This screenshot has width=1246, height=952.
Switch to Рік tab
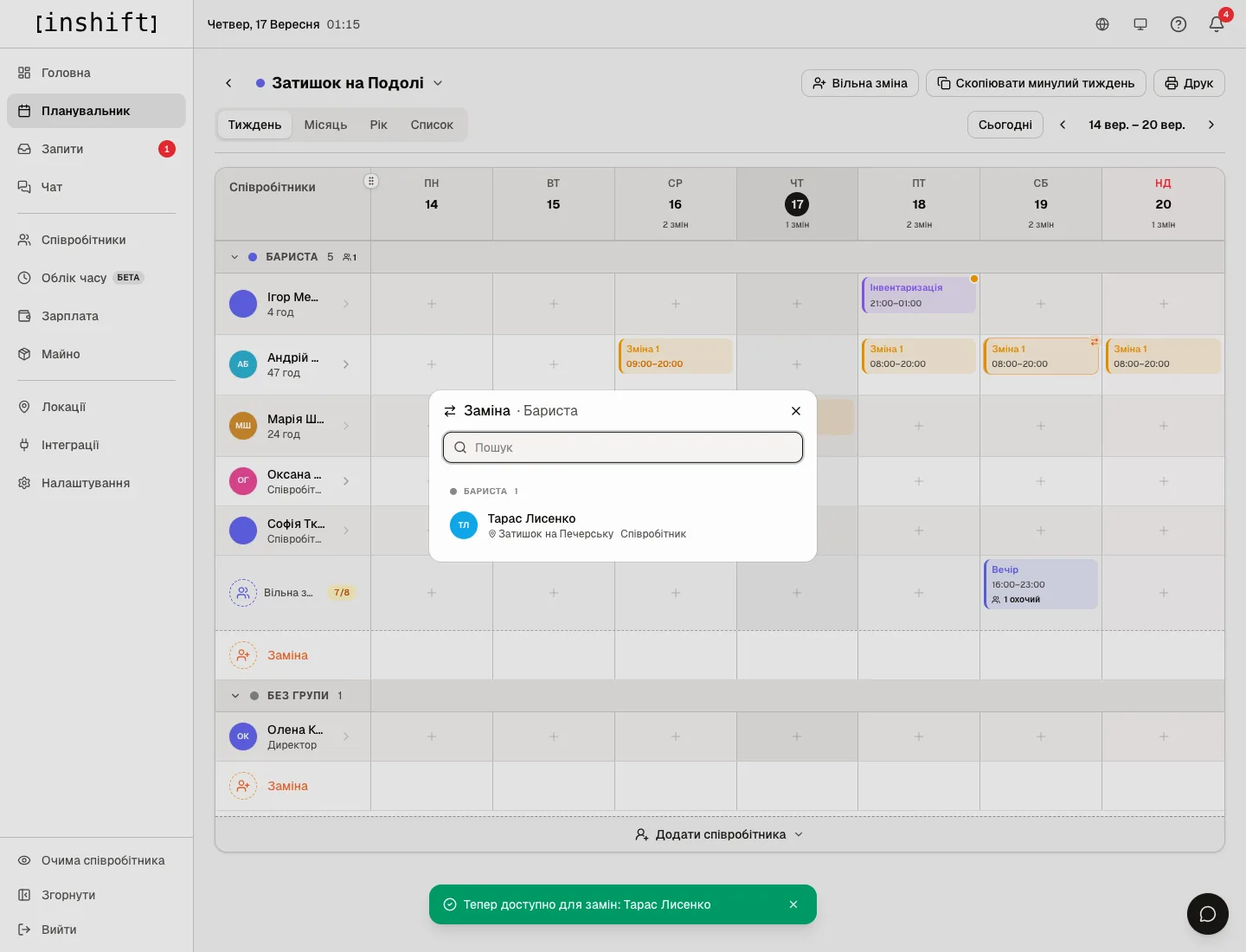click(x=378, y=125)
